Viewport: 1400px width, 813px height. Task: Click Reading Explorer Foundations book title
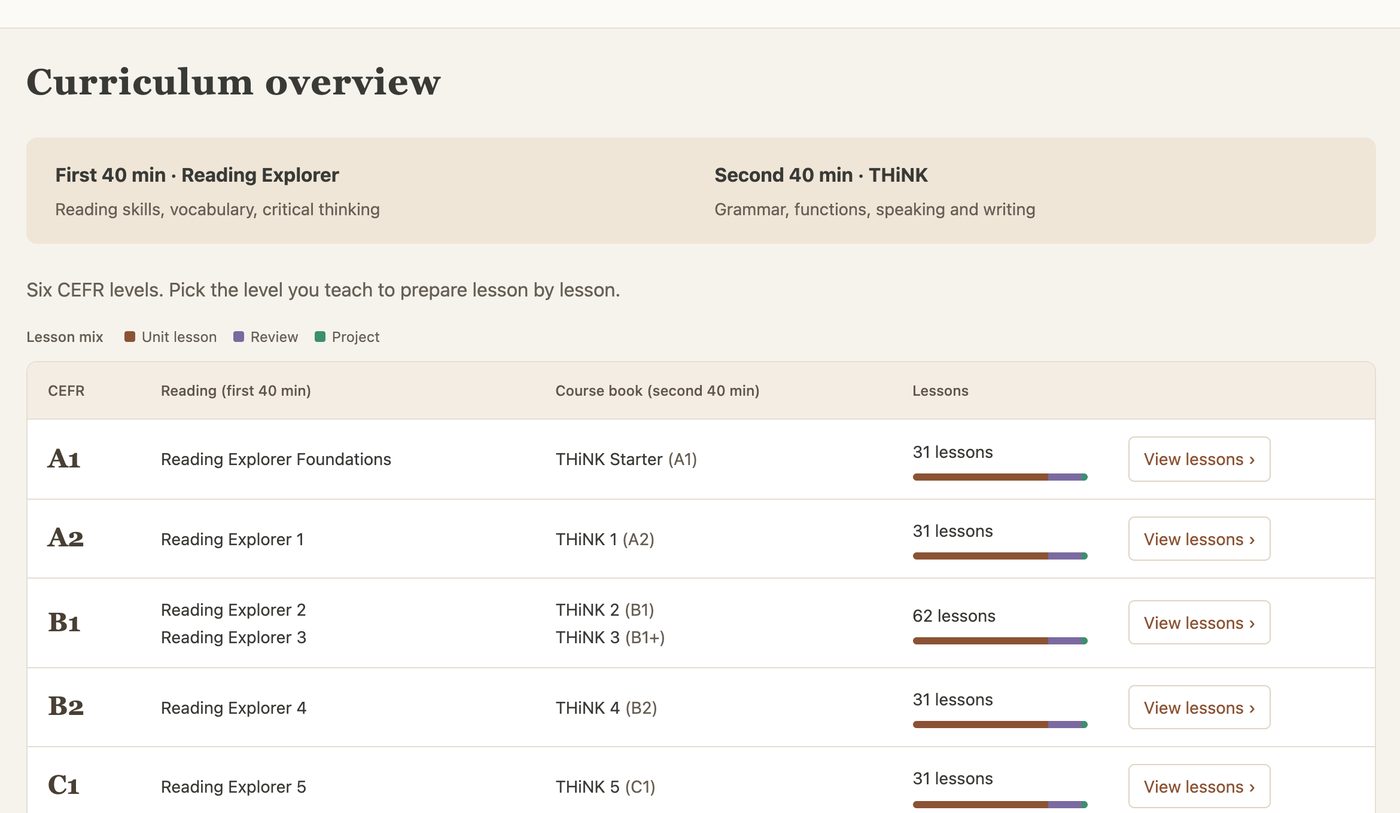click(x=276, y=459)
